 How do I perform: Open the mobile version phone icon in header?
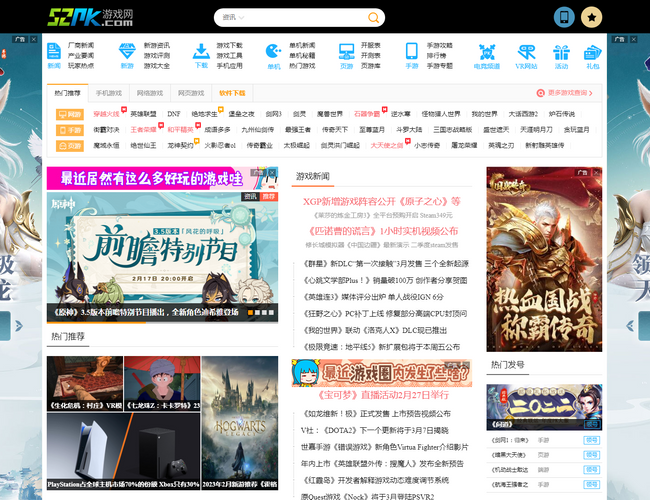click(x=564, y=17)
